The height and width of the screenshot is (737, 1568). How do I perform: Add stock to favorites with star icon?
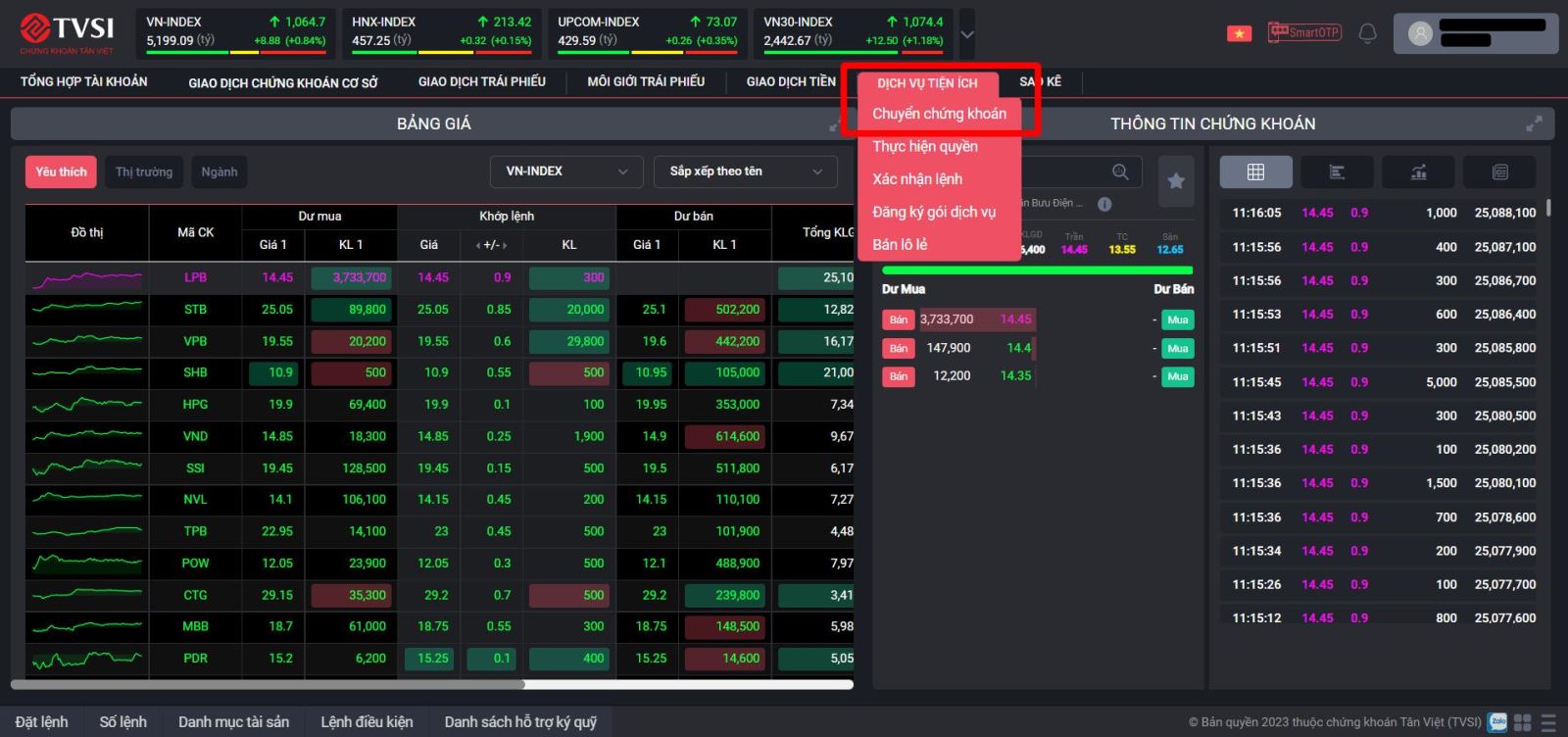(1176, 180)
